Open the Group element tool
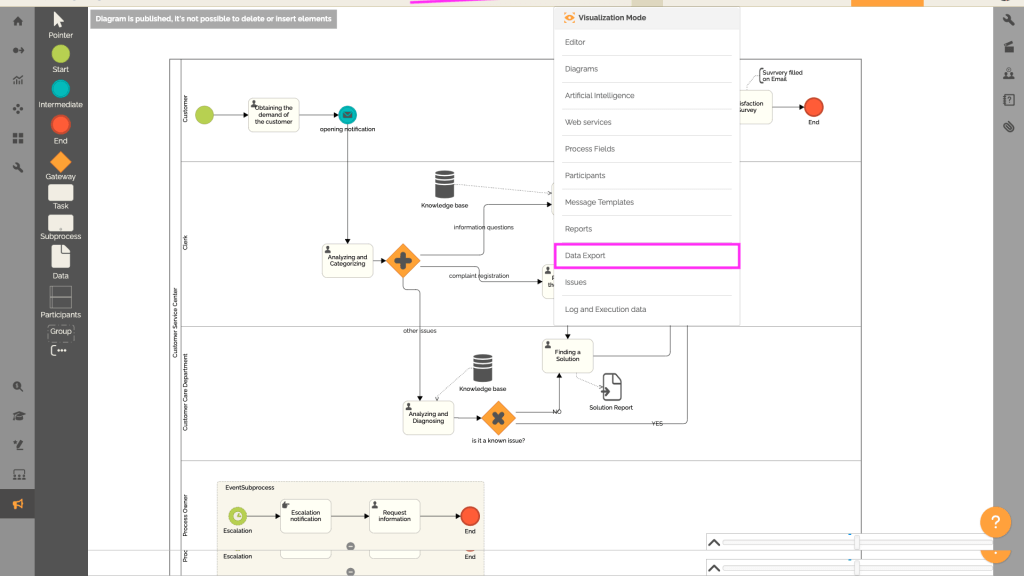The height and width of the screenshot is (576, 1024). click(60, 331)
